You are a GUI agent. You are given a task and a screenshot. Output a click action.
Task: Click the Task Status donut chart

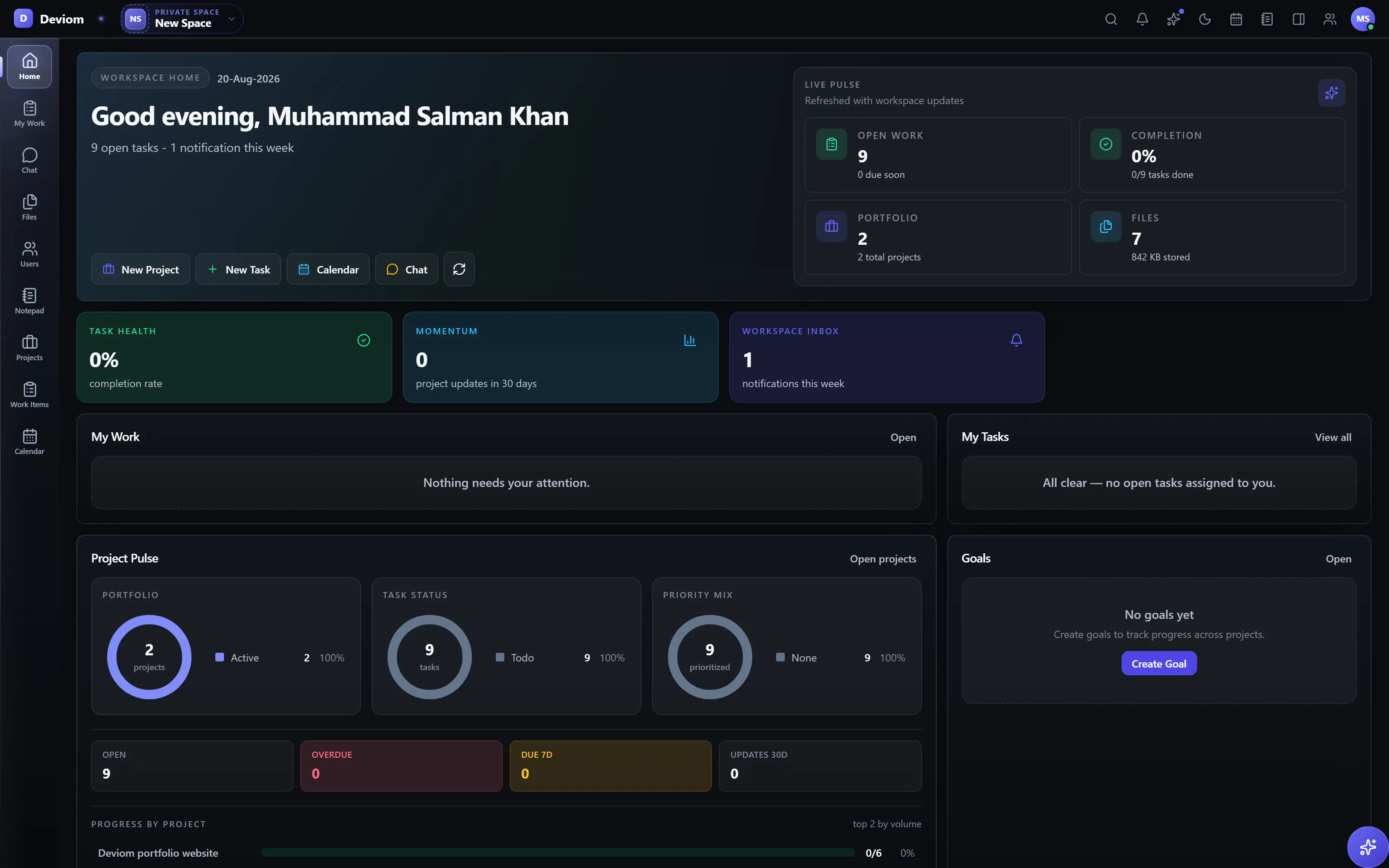[x=429, y=658]
